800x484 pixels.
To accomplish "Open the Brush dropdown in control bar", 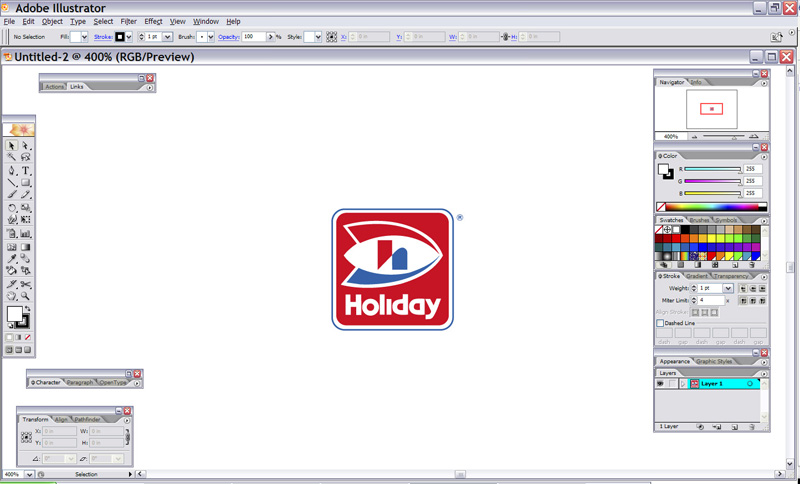I will (x=210, y=37).
